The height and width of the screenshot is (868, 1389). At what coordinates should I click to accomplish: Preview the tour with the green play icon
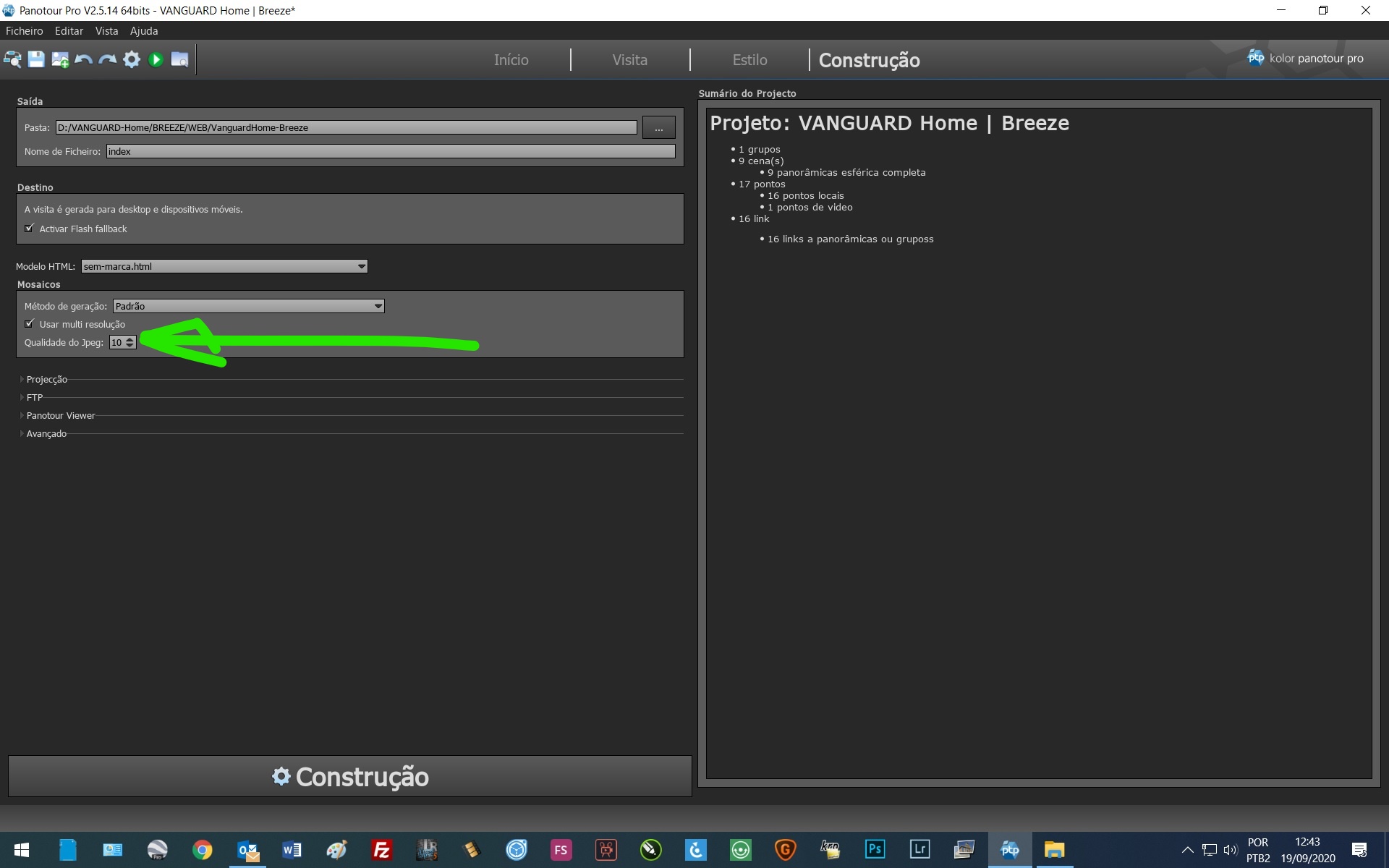pyautogui.click(x=156, y=59)
